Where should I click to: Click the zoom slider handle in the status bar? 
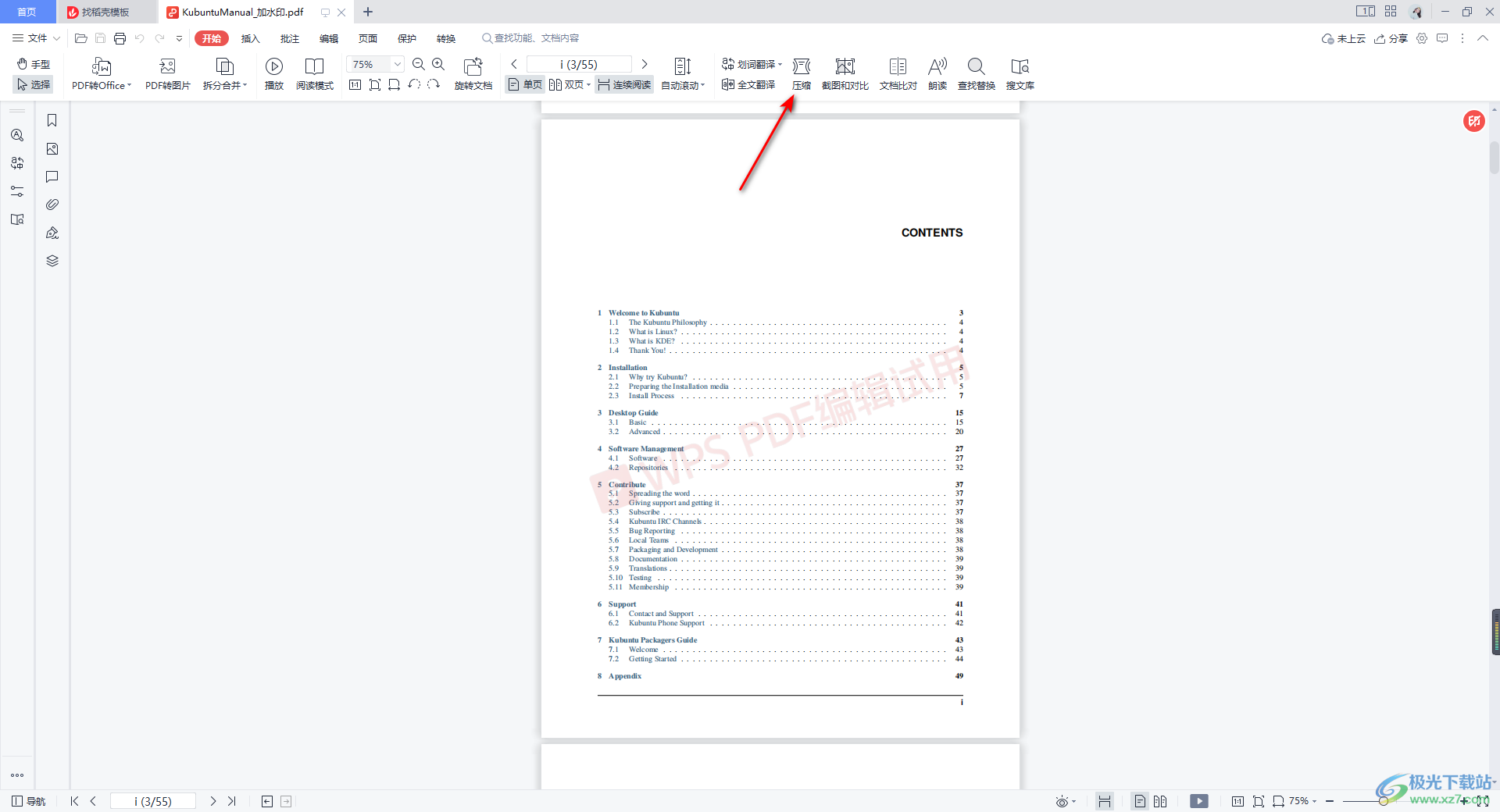point(1383,801)
